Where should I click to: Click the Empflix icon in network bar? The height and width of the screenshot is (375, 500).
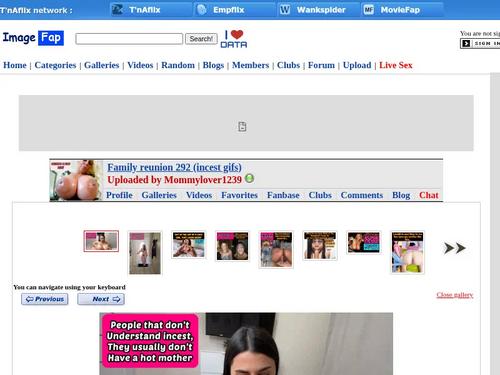(x=202, y=10)
